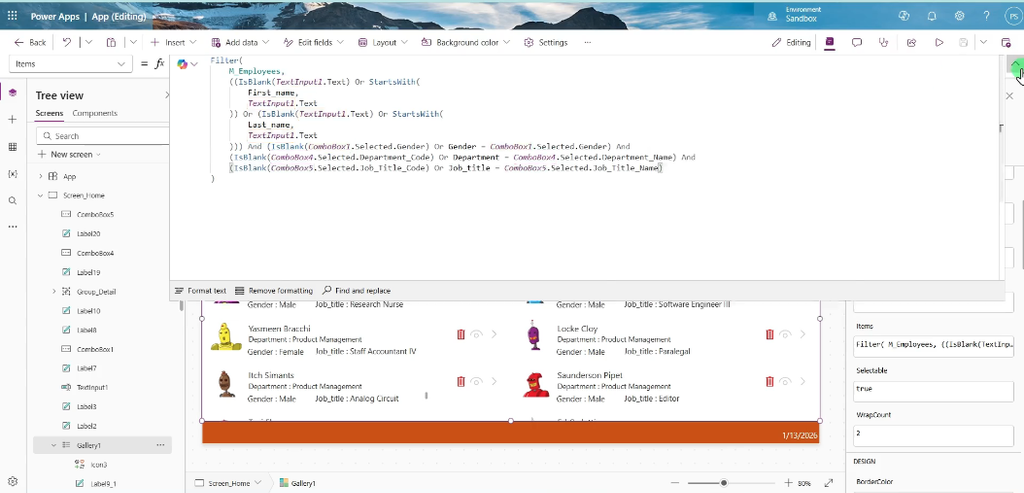This screenshot has width=1024, height=493.
Task: Click Tree view Search field
Action: (x=103, y=136)
